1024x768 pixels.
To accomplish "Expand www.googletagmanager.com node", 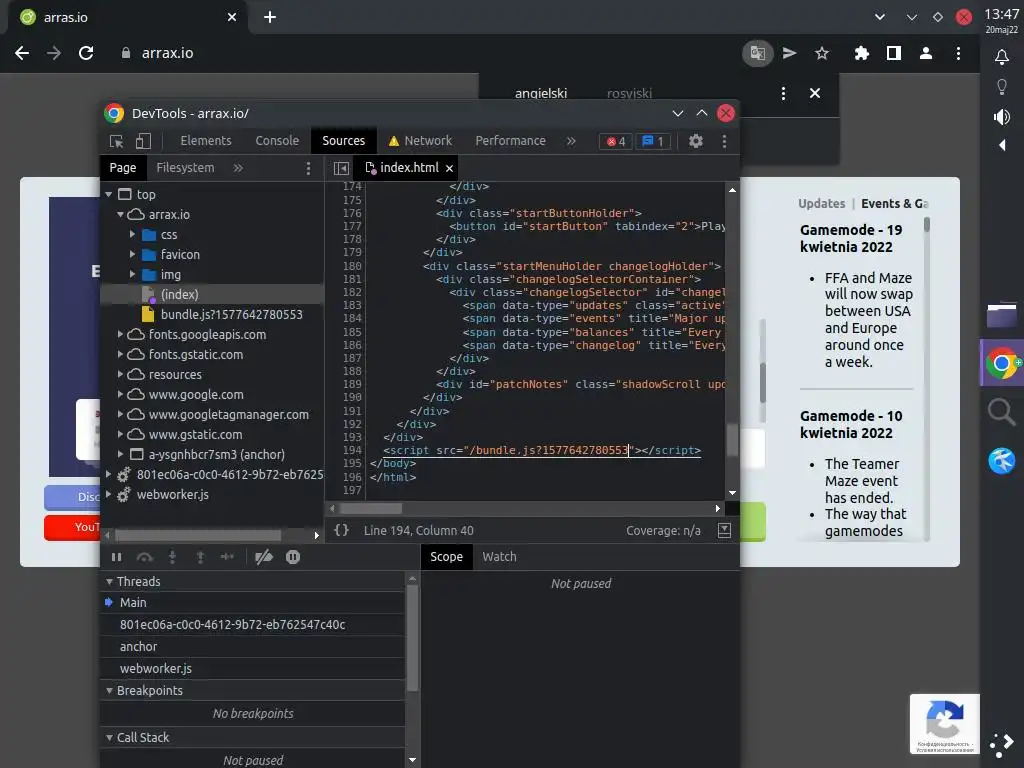I will 120,415.
